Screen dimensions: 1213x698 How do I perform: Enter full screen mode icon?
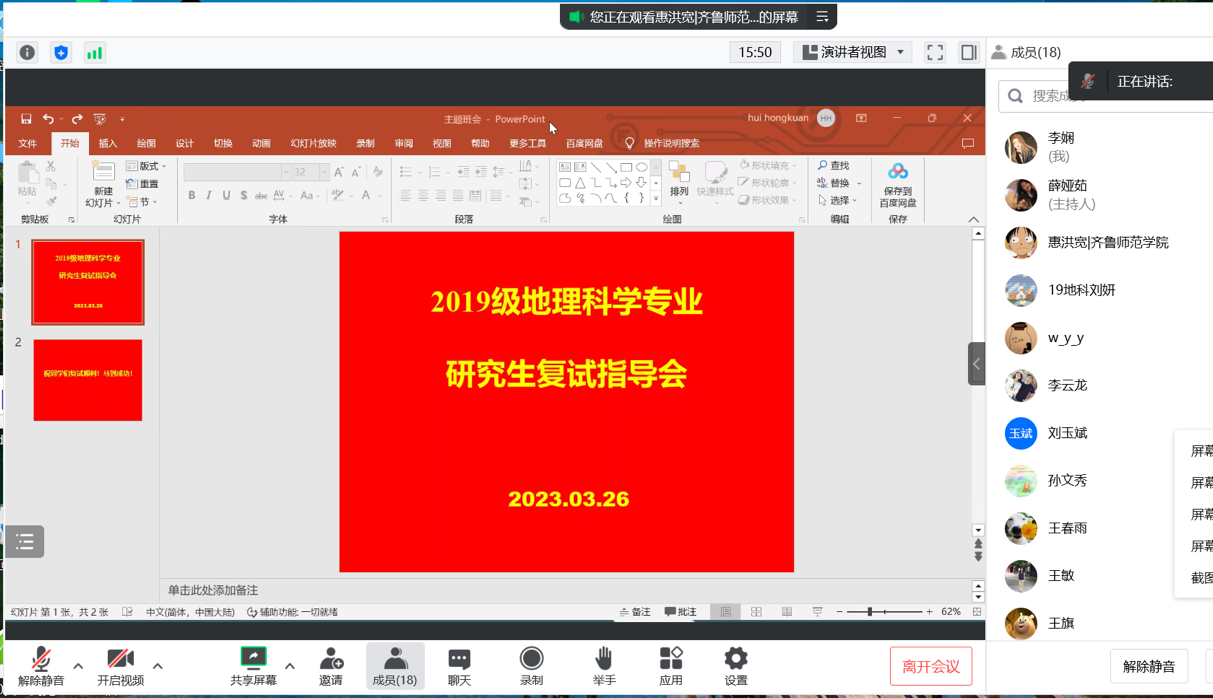[x=935, y=53]
